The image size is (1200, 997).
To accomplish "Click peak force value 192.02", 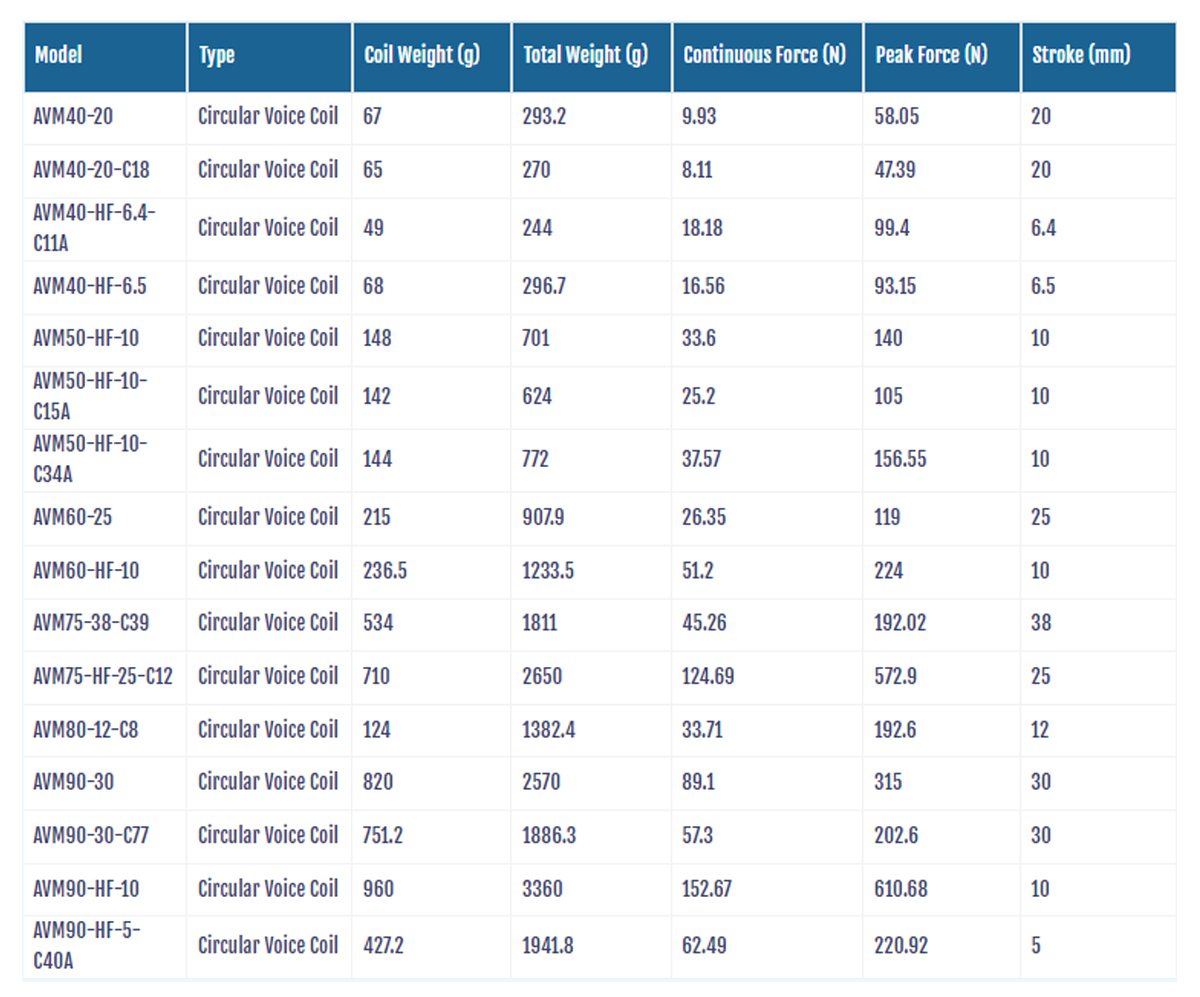I will (901, 624).
